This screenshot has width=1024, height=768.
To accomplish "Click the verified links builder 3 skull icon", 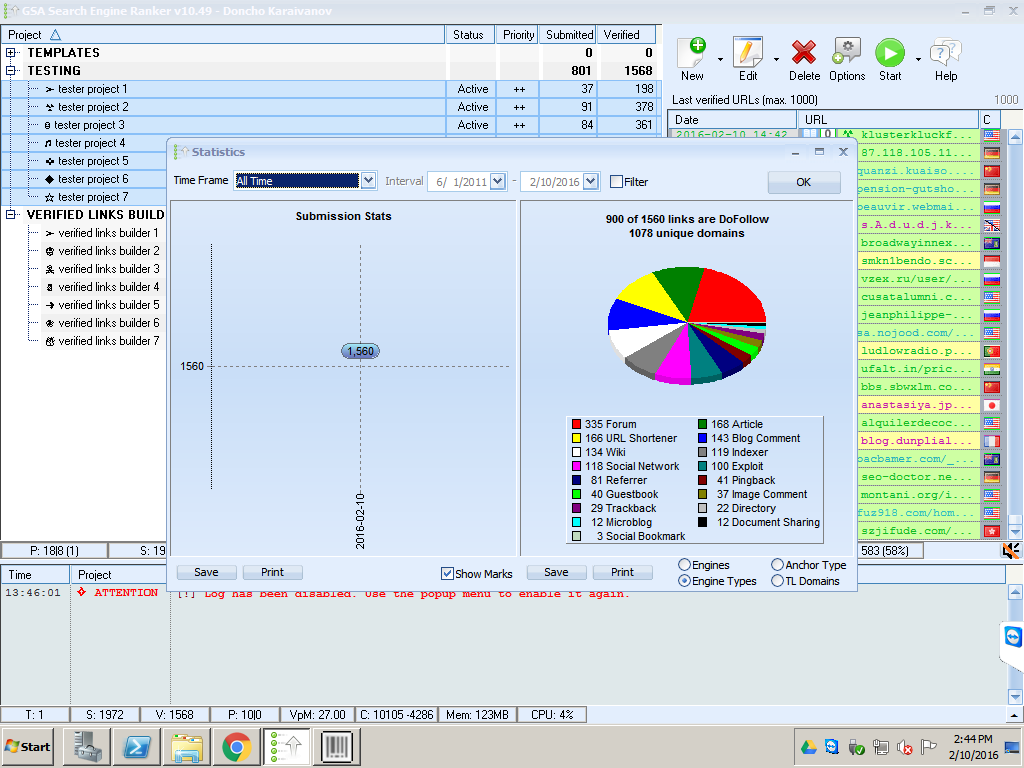I will [x=50, y=269].
